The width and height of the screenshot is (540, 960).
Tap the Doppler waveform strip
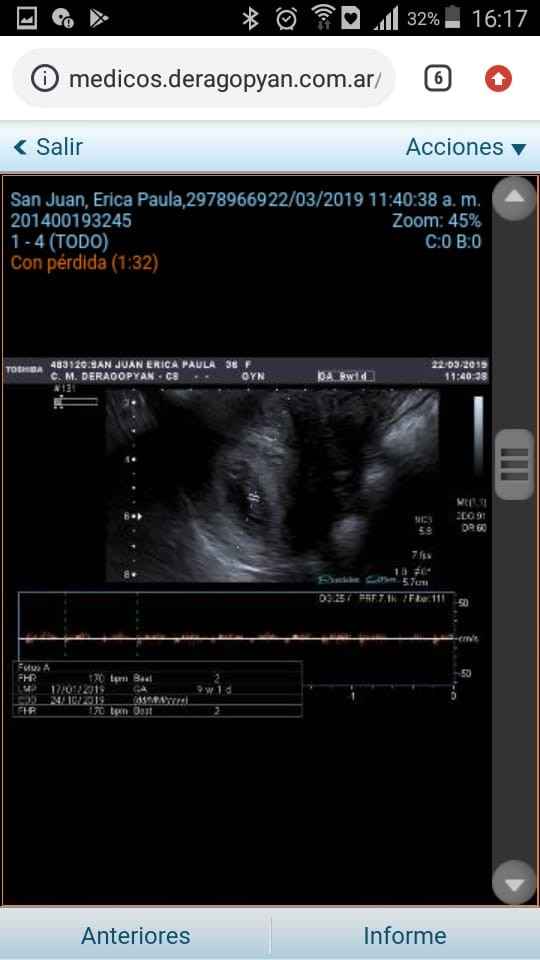(236, 638)
